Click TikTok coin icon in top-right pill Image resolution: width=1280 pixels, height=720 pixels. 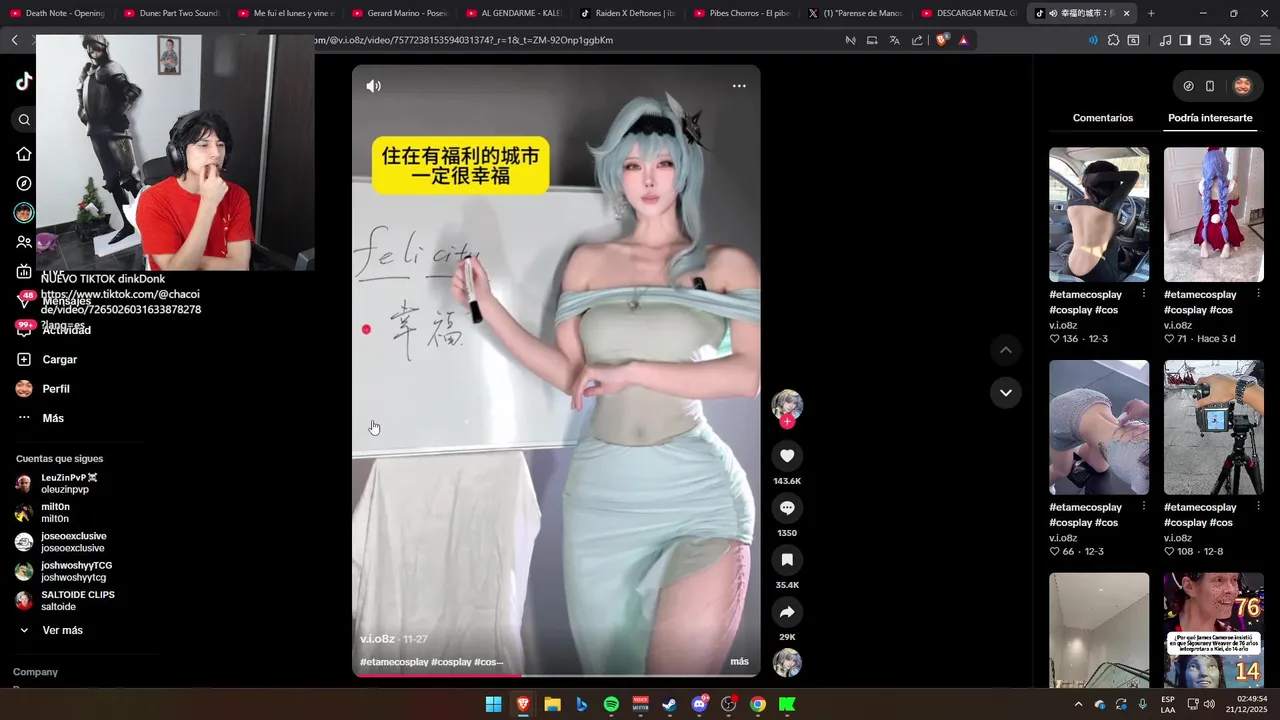point(1188,86)
